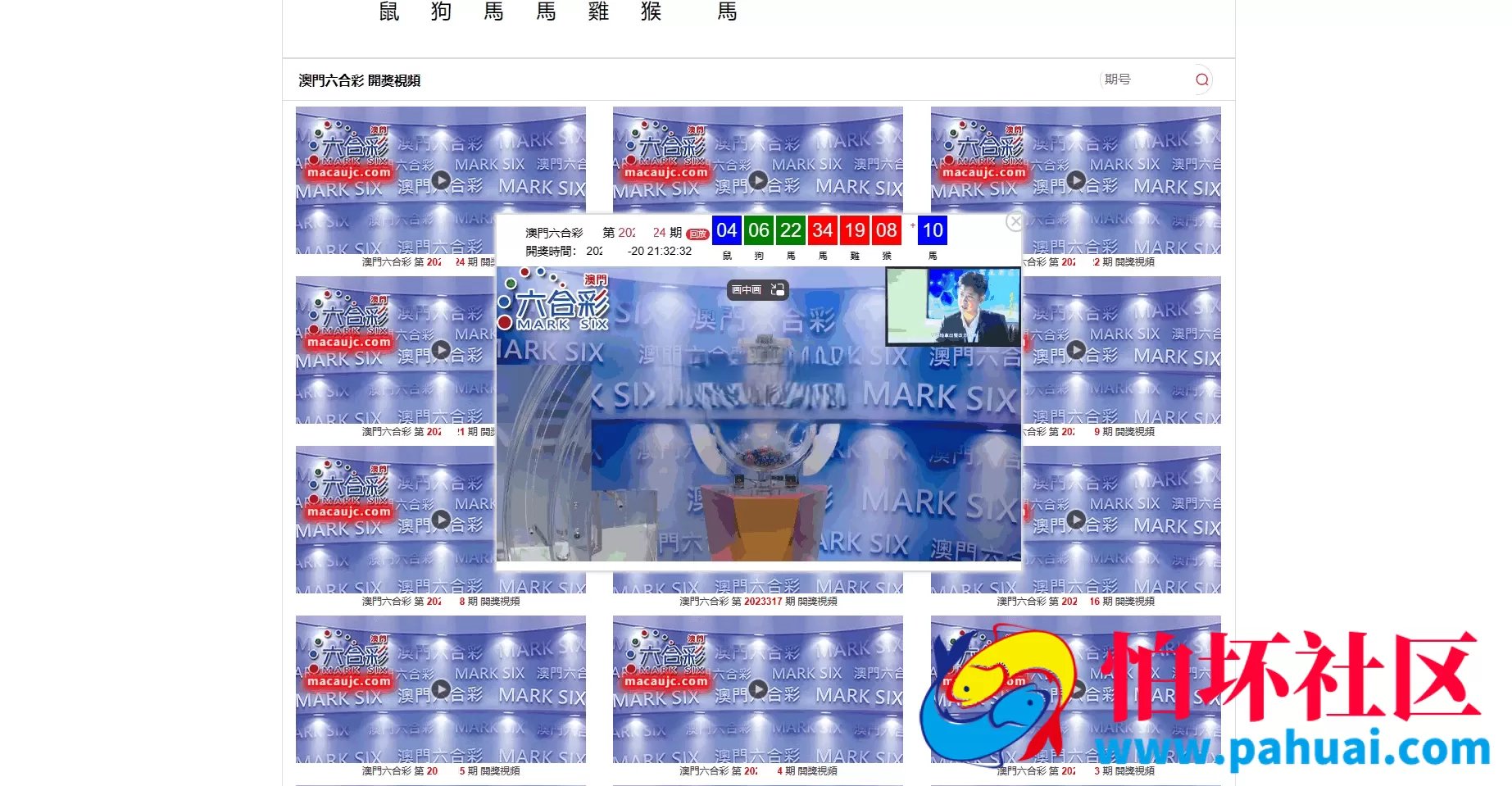1512x786 pixels.
Task: Click the 狗 zodiac character at page top
Action: [x=442, y=11]
